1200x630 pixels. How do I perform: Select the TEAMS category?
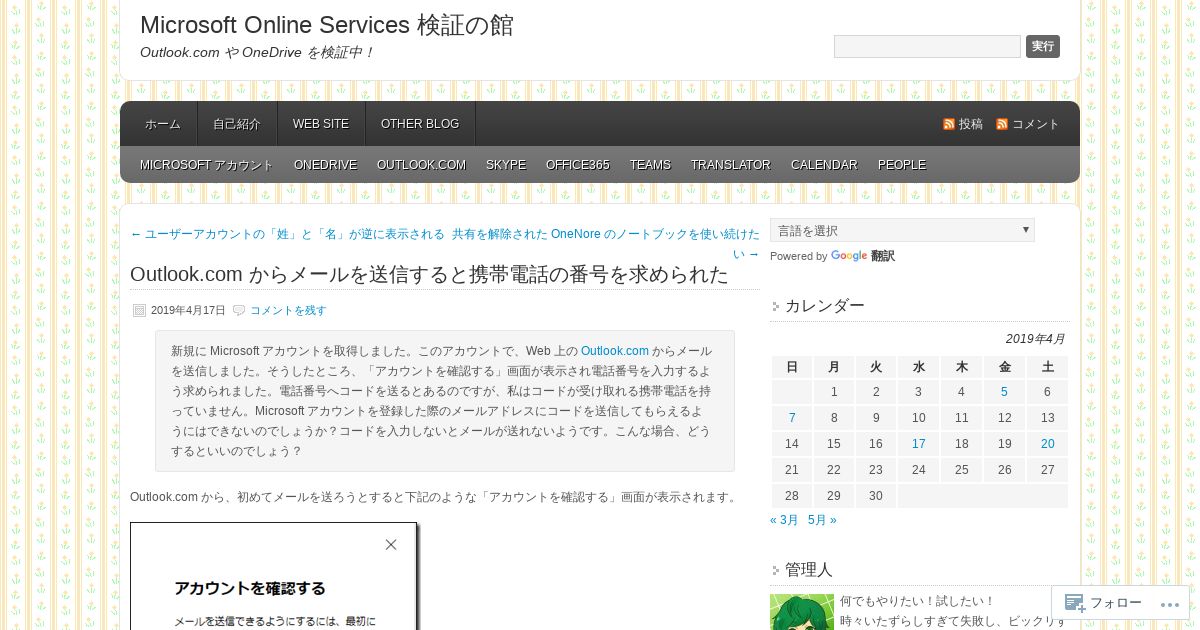(x=650, y=165)
